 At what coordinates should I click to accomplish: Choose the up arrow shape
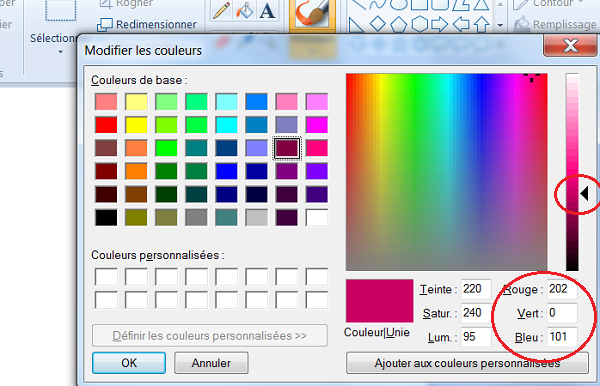[481, 25]
